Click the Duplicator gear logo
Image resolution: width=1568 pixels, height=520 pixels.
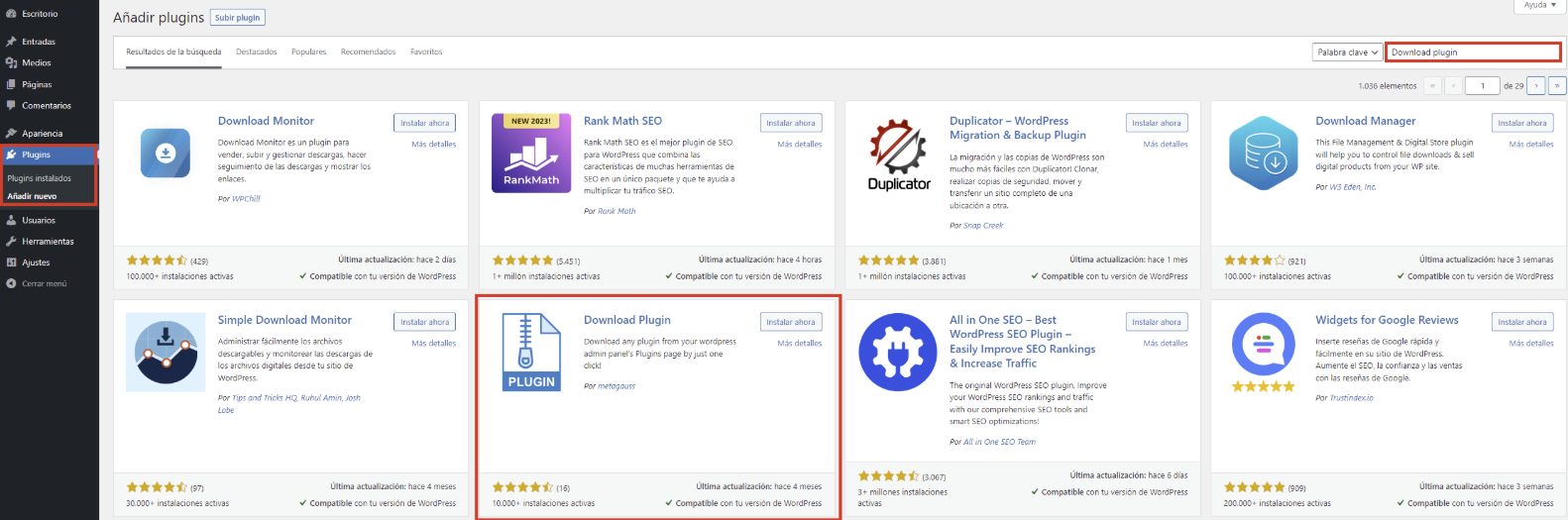coord(898,153)
